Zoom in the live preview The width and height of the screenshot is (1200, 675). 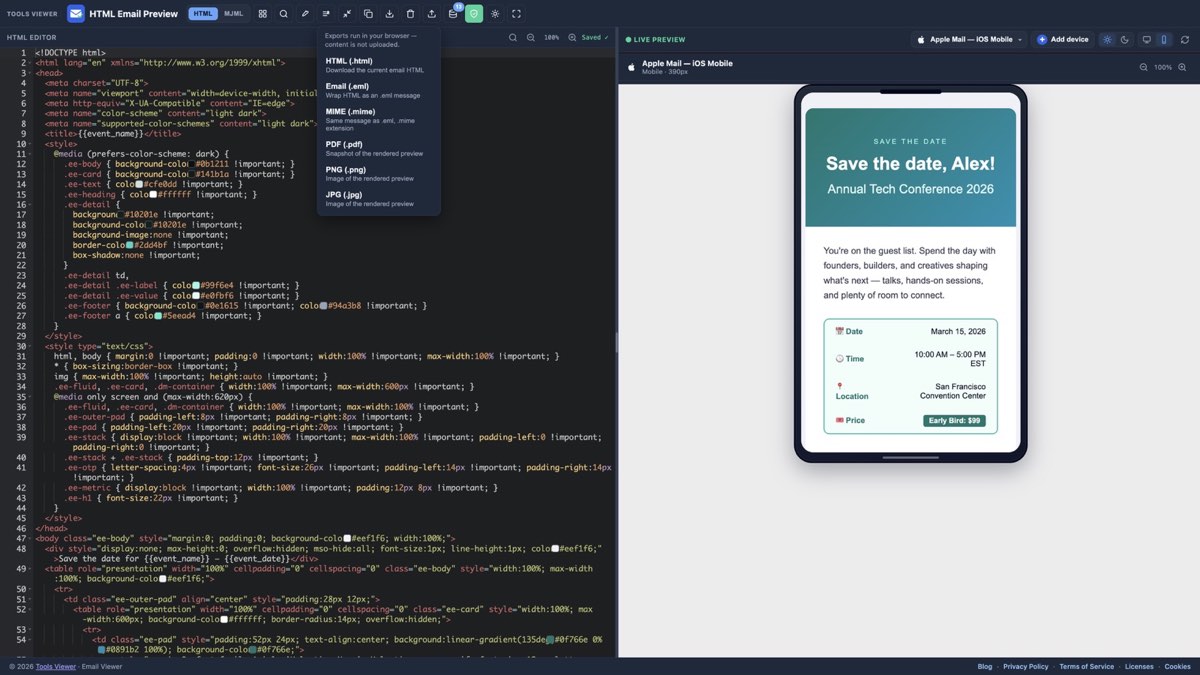coord(1184,67)
